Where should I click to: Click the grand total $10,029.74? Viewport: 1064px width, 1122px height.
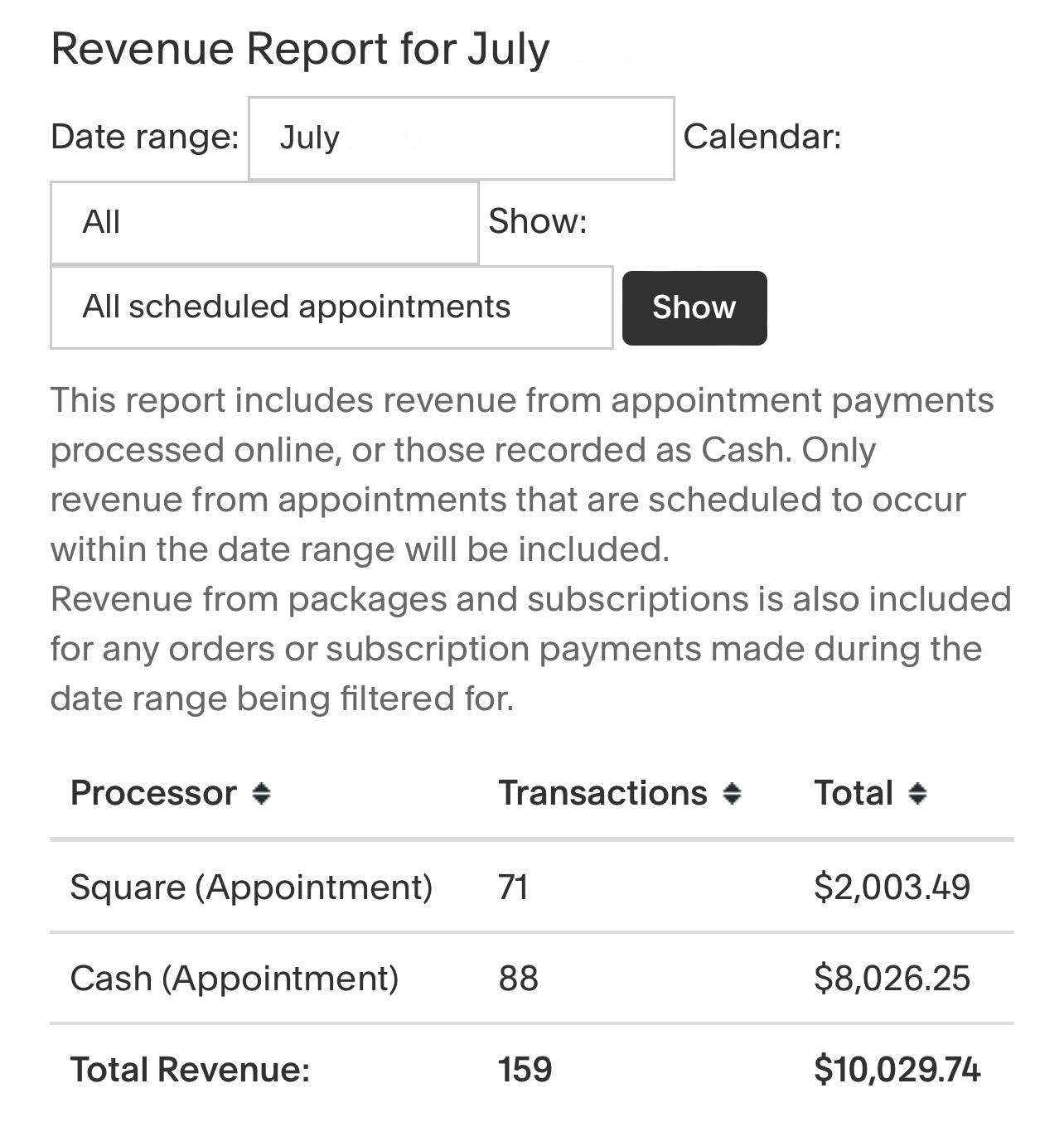click(897, 1069)
